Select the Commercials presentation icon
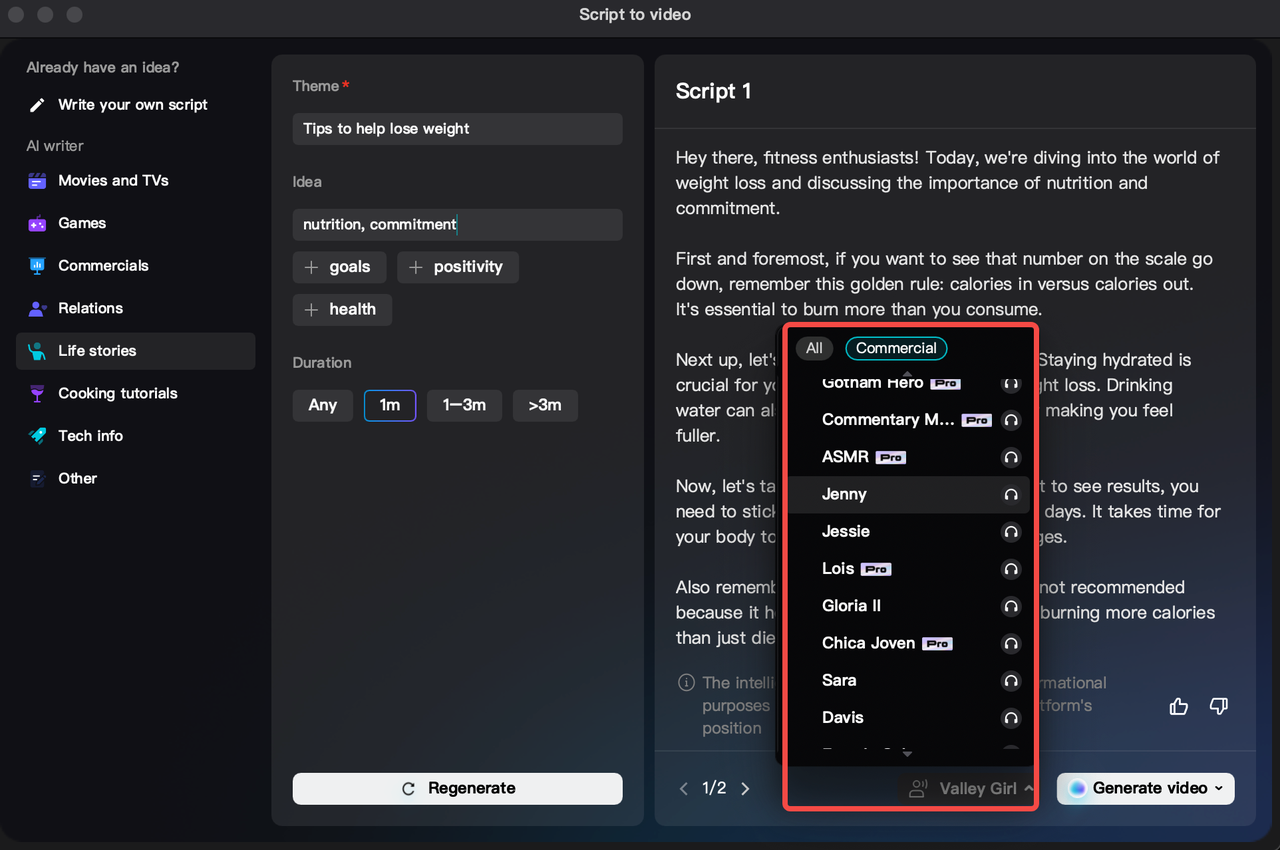The height and width of the screenshot is (850, 1280). click(35, 265)
